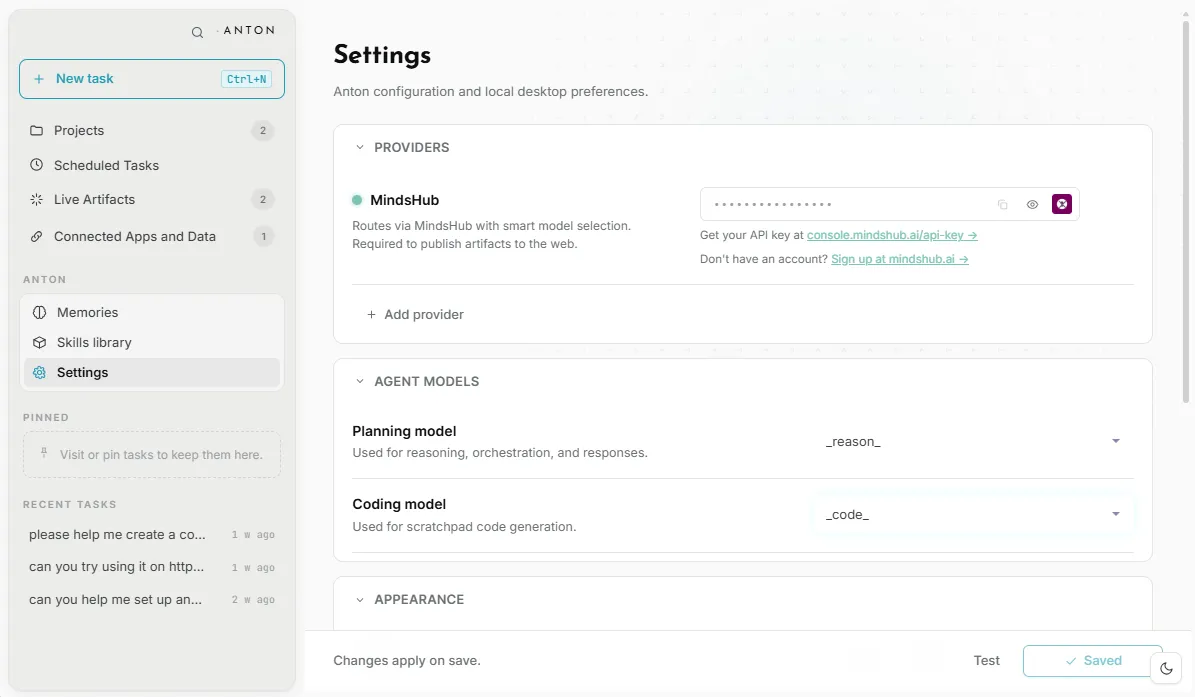Click the Planning model label
1195x697 pixels.
point(404,431)
